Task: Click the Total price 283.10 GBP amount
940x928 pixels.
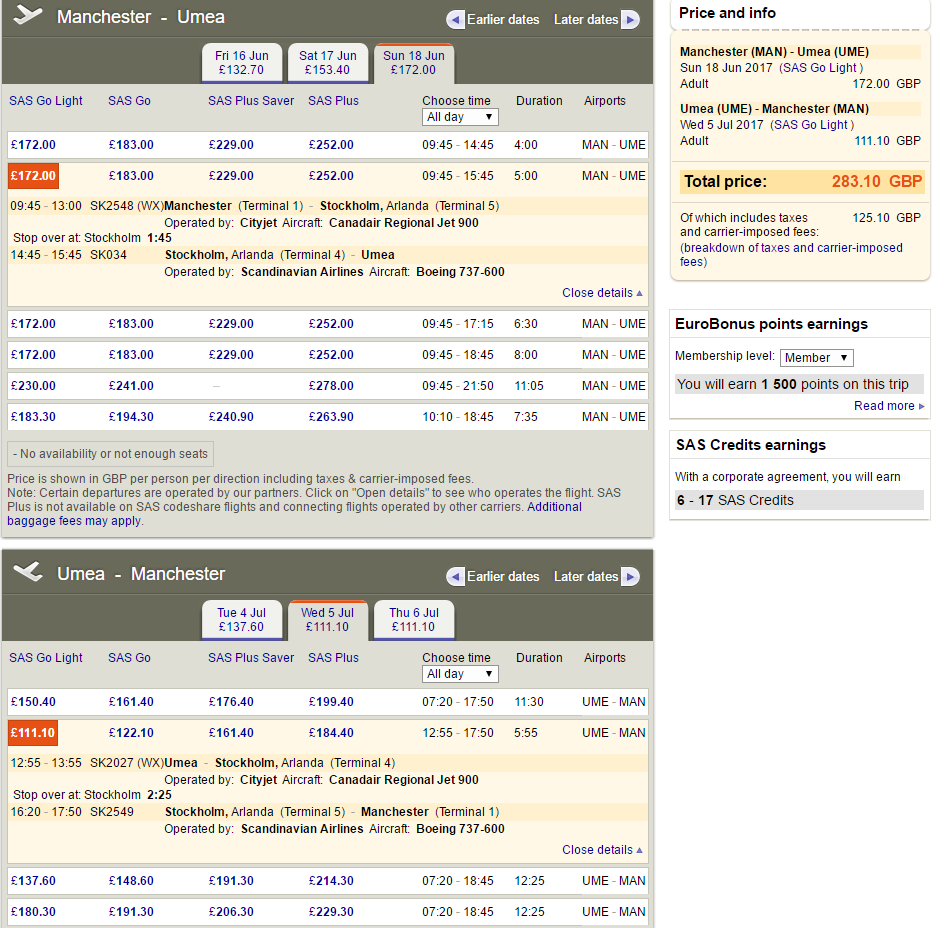Action: tap(876, 181)
